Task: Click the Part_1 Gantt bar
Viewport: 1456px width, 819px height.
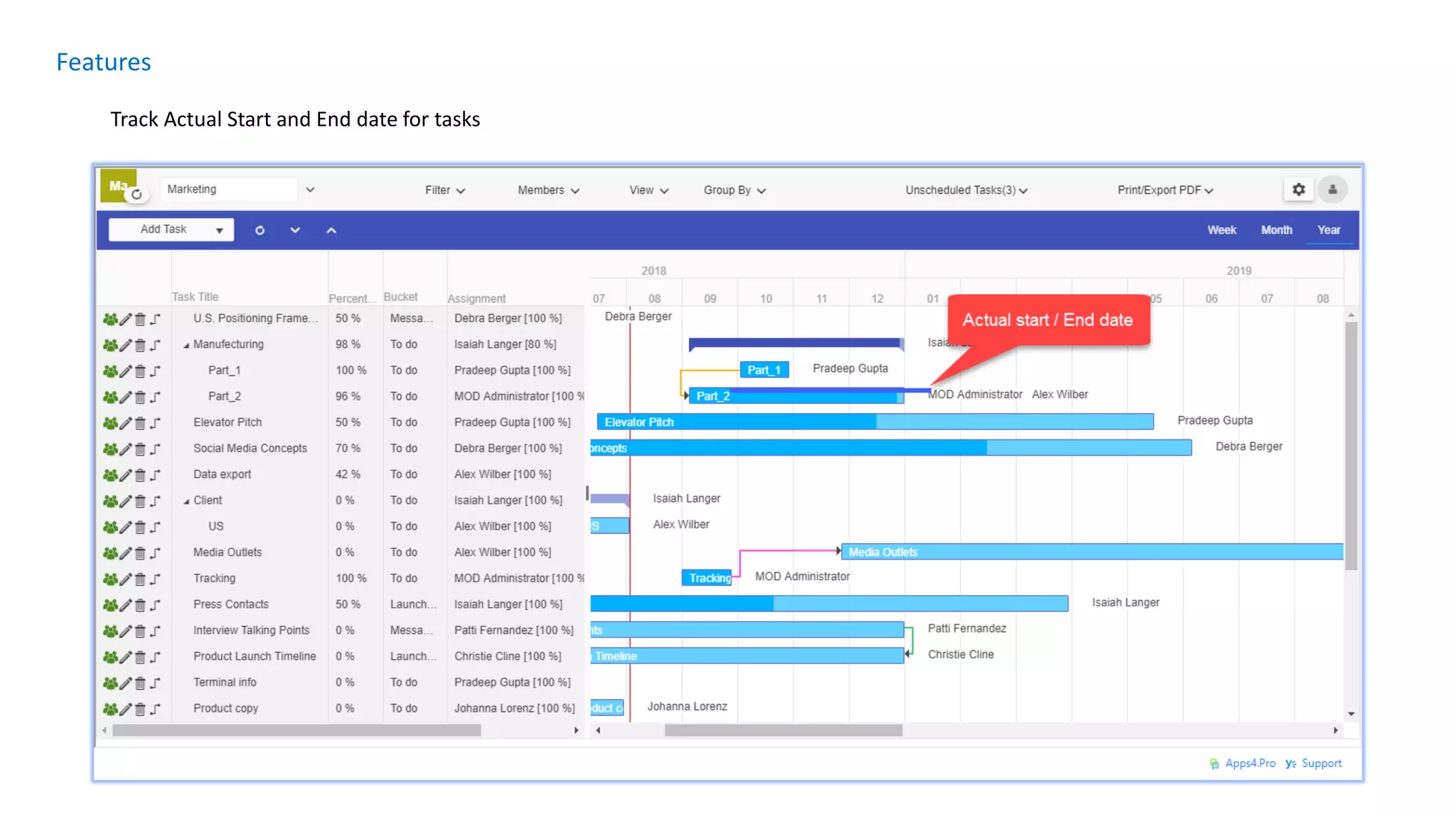Action: (764, 370)
